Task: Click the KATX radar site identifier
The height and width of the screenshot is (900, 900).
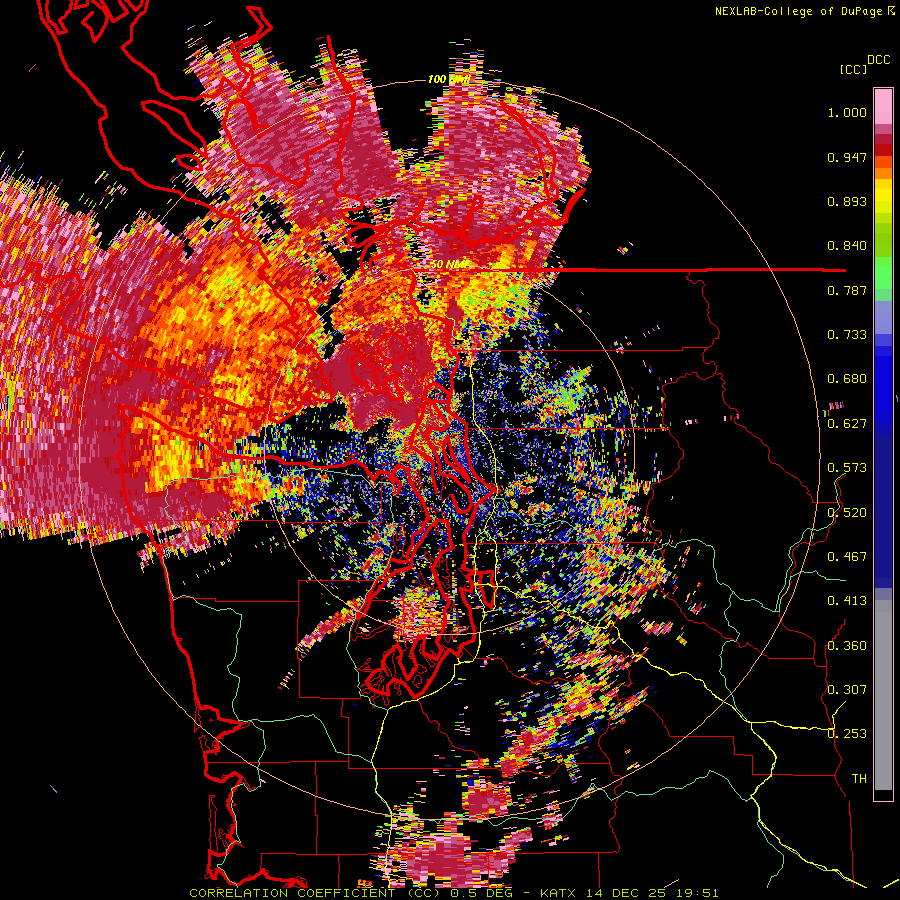Action: pos(560,893)
